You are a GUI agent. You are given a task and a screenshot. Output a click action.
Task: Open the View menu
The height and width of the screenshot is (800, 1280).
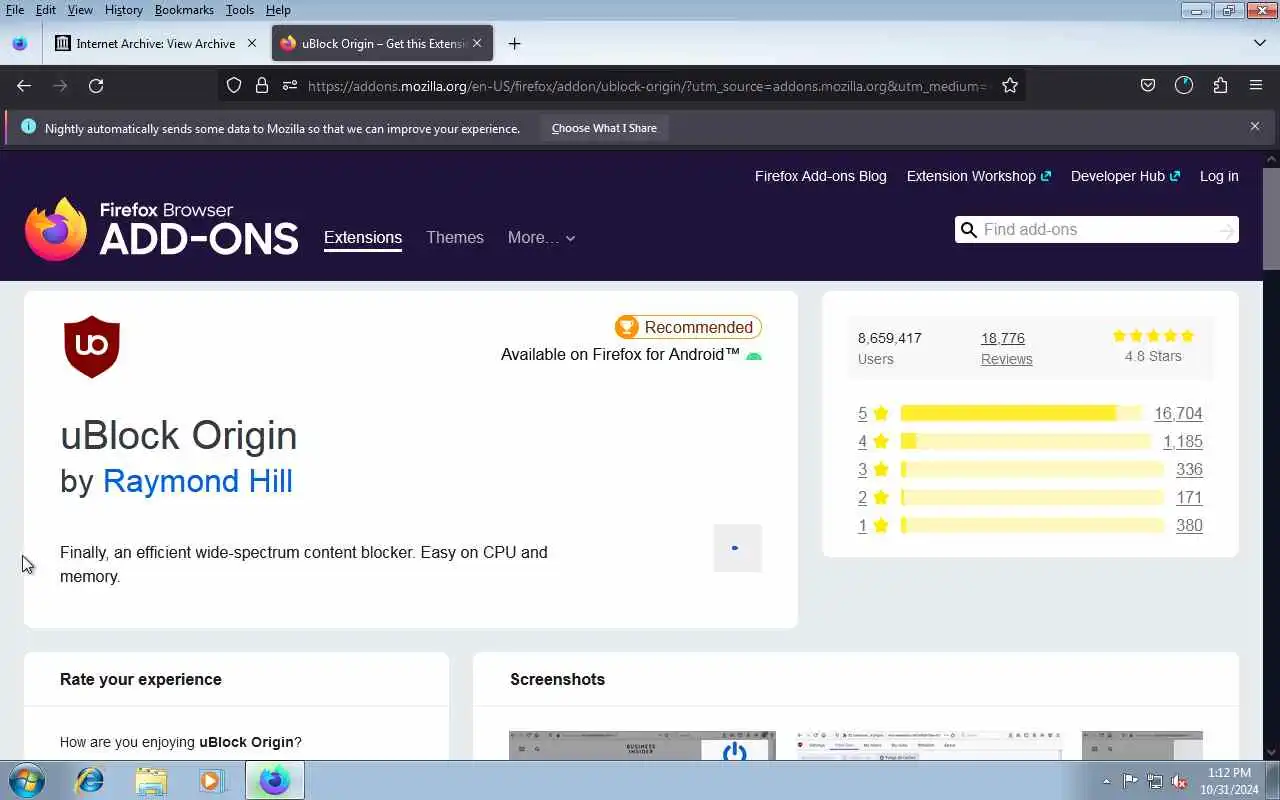(80, 10)
